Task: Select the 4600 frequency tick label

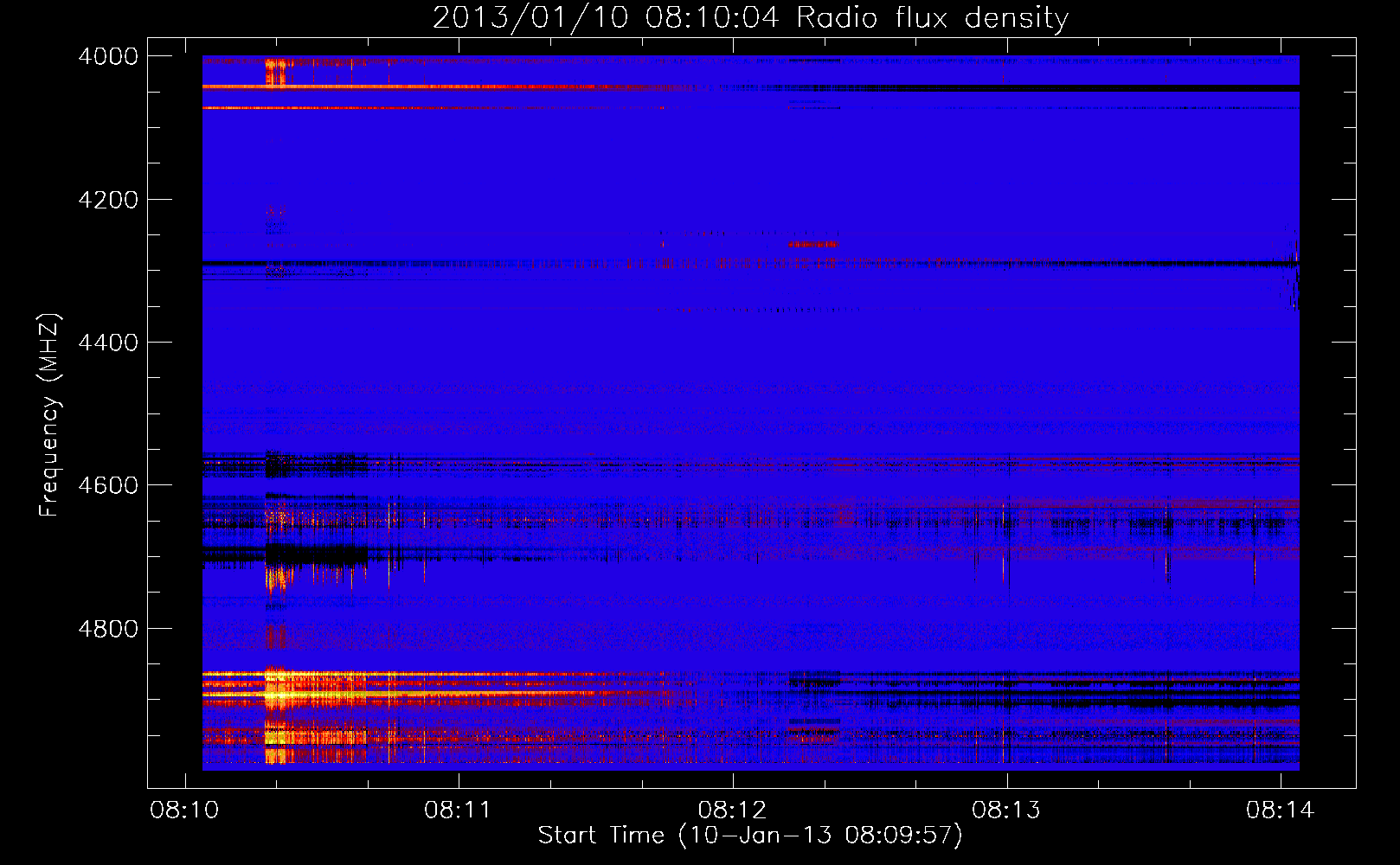Action: 108,485
